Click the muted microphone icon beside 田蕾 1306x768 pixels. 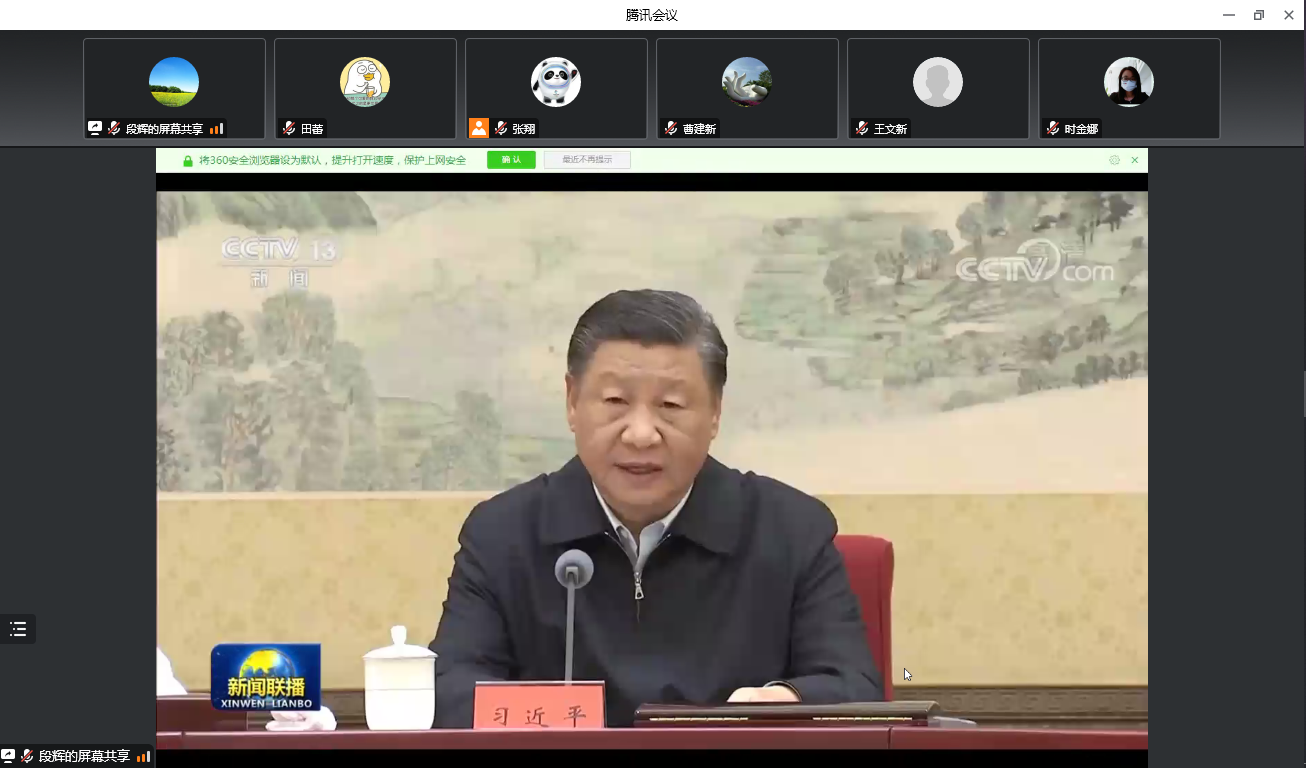[289, 129]
